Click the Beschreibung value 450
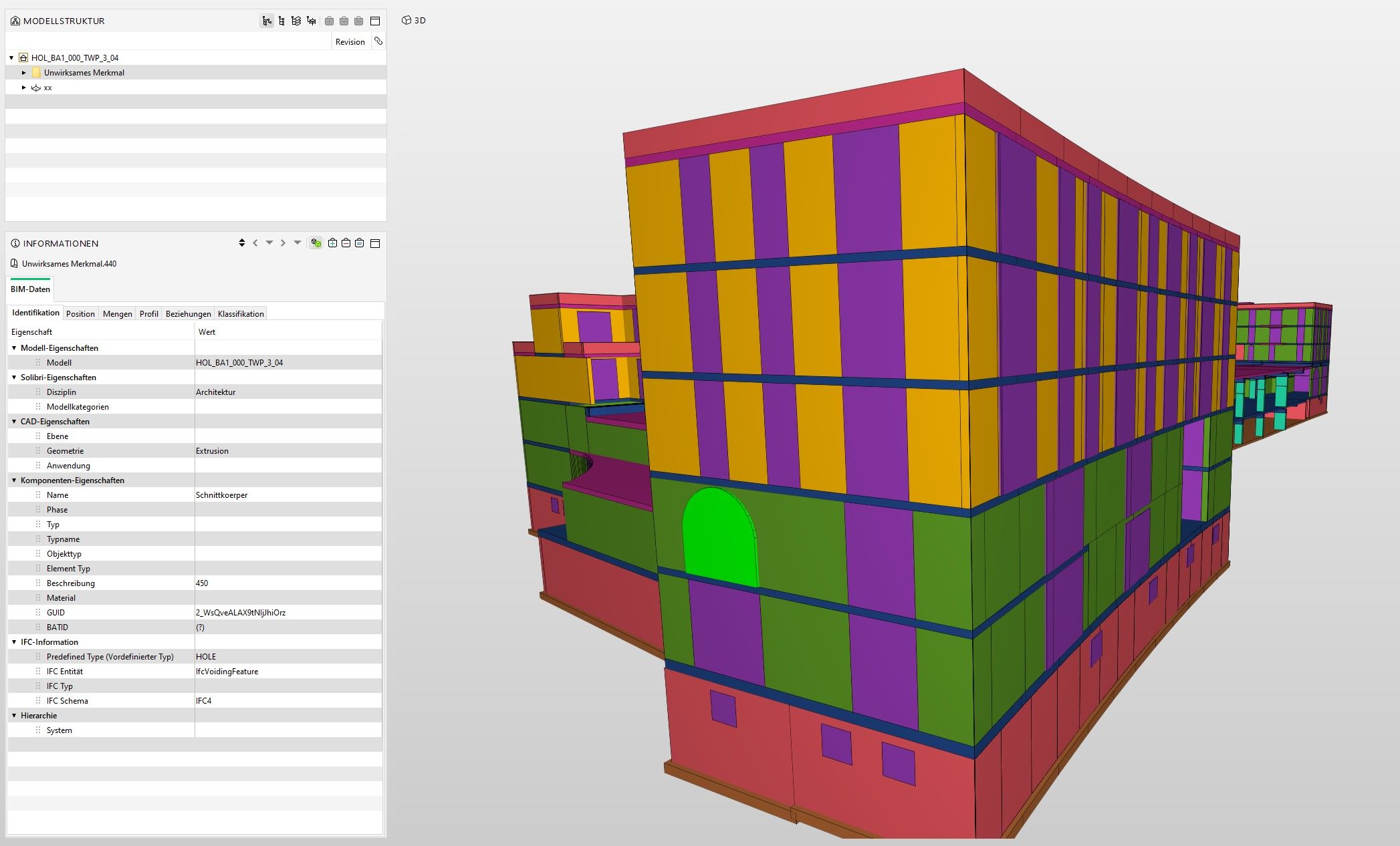 [x=202, y=583]
